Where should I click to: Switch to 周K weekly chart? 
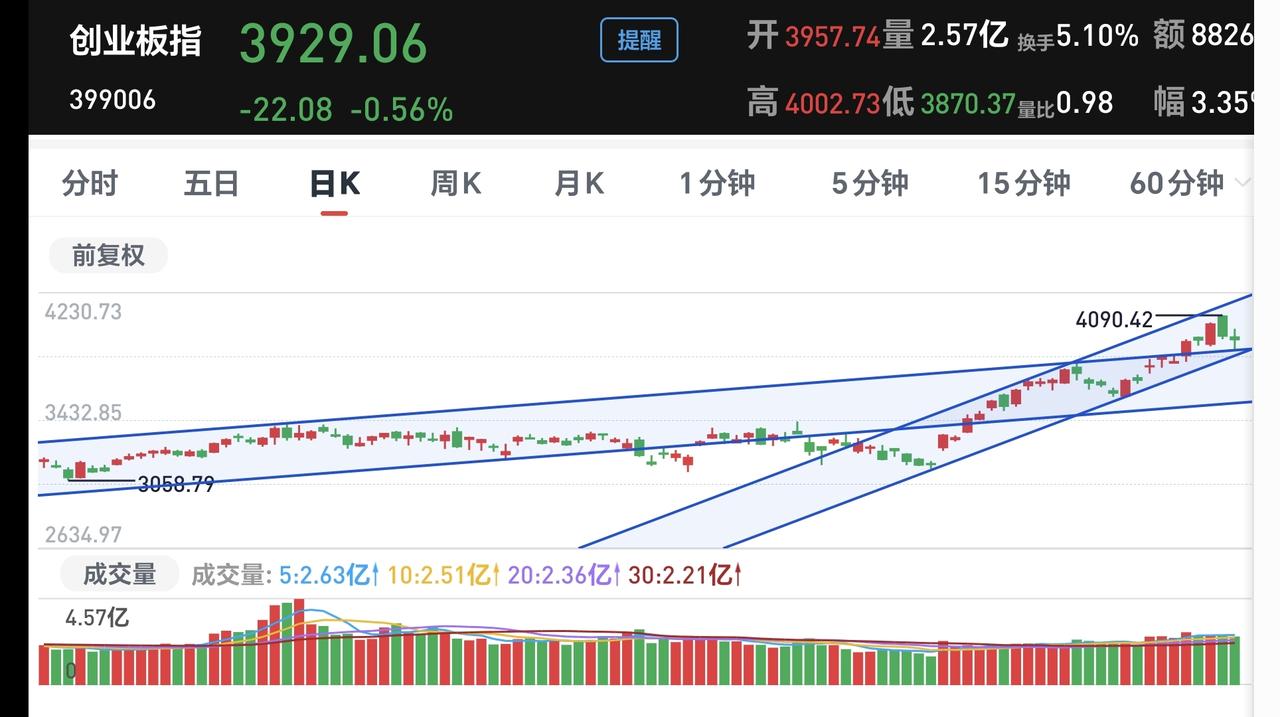click(456, 183)
